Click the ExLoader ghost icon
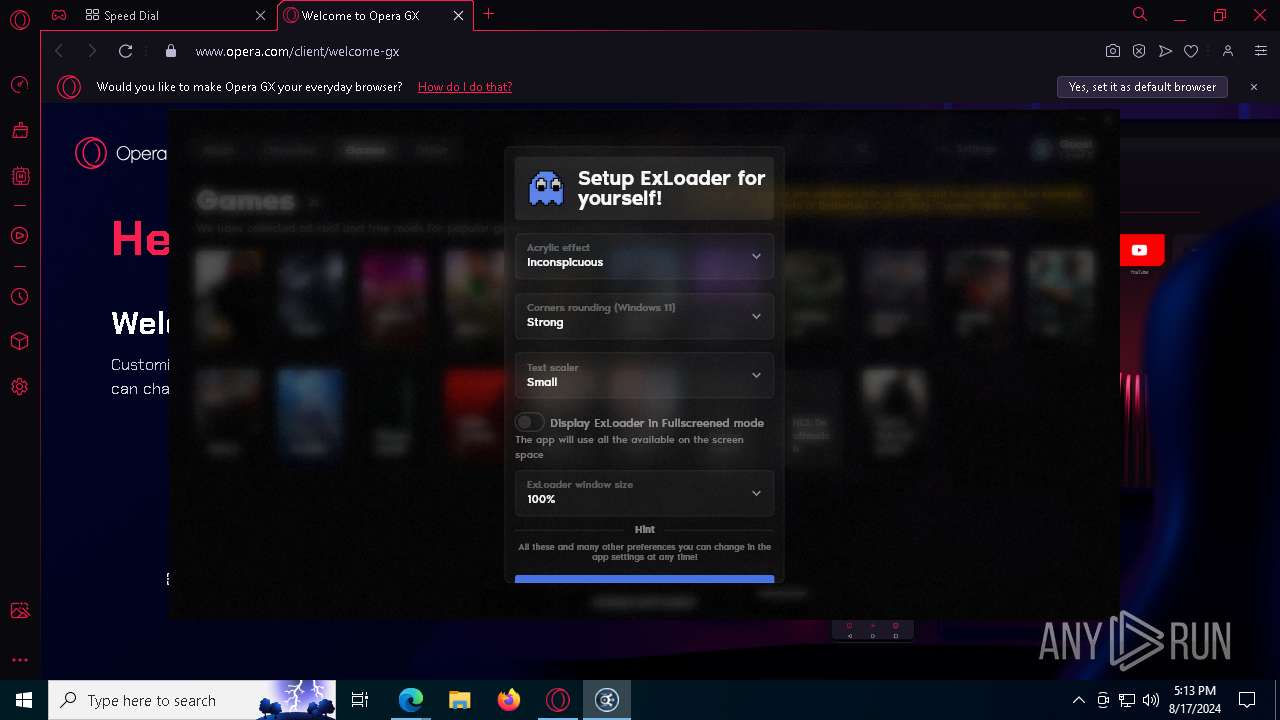The image size is (1280, 720). click(x=546, y=188)
